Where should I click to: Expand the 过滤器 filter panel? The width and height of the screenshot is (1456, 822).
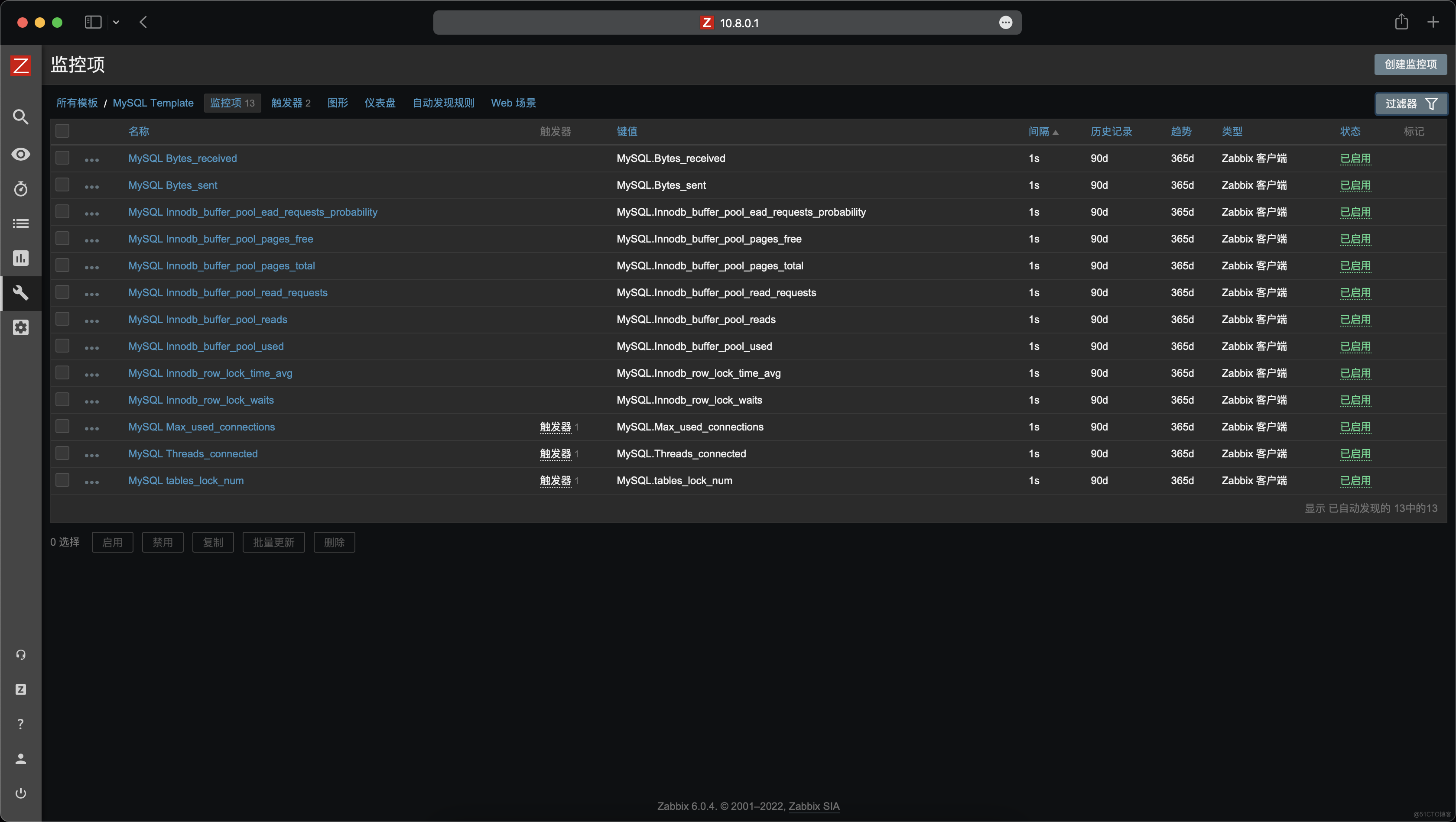tap(1411, 104)
